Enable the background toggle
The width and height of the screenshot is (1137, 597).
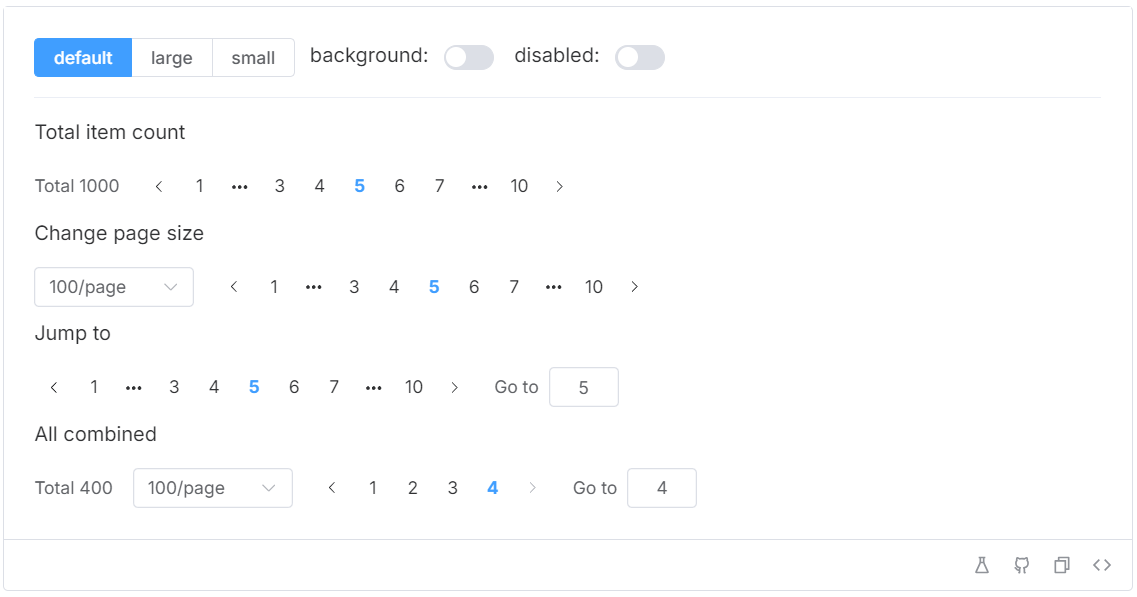(469, 57)
